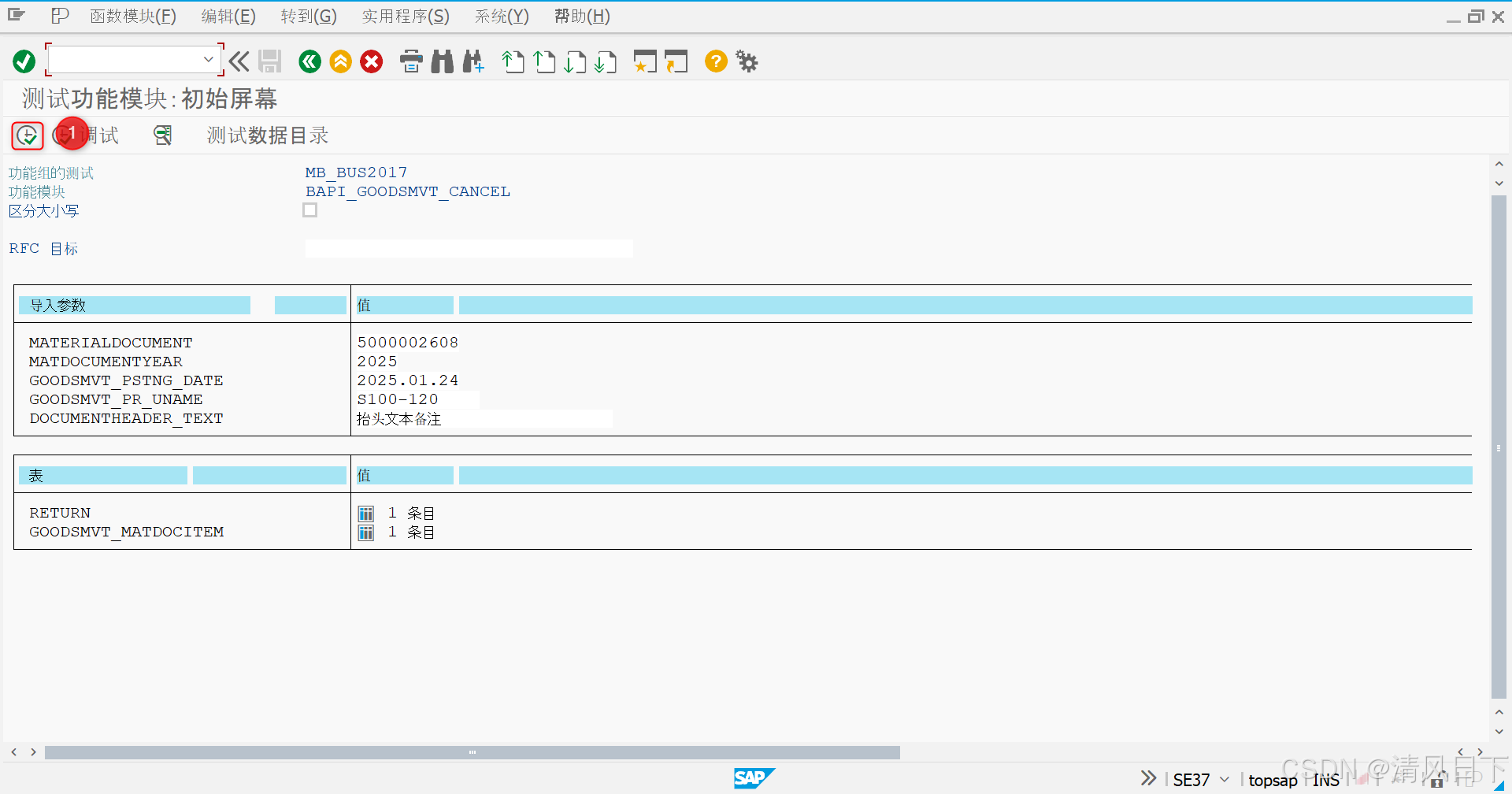Open customize local layout gear icon
Screen dimensions: 1512x794
746,61
